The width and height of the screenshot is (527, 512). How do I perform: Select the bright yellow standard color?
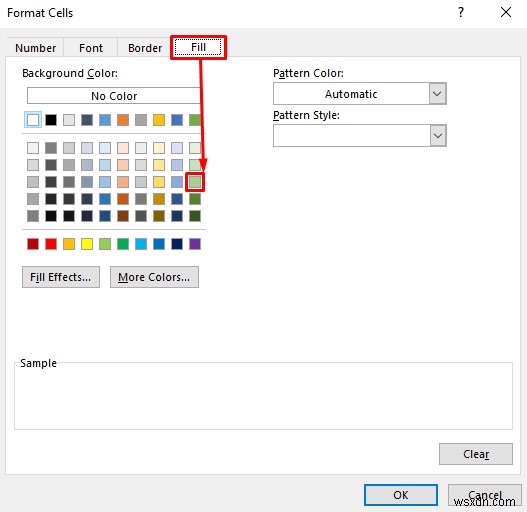click(x=87, y=244)
